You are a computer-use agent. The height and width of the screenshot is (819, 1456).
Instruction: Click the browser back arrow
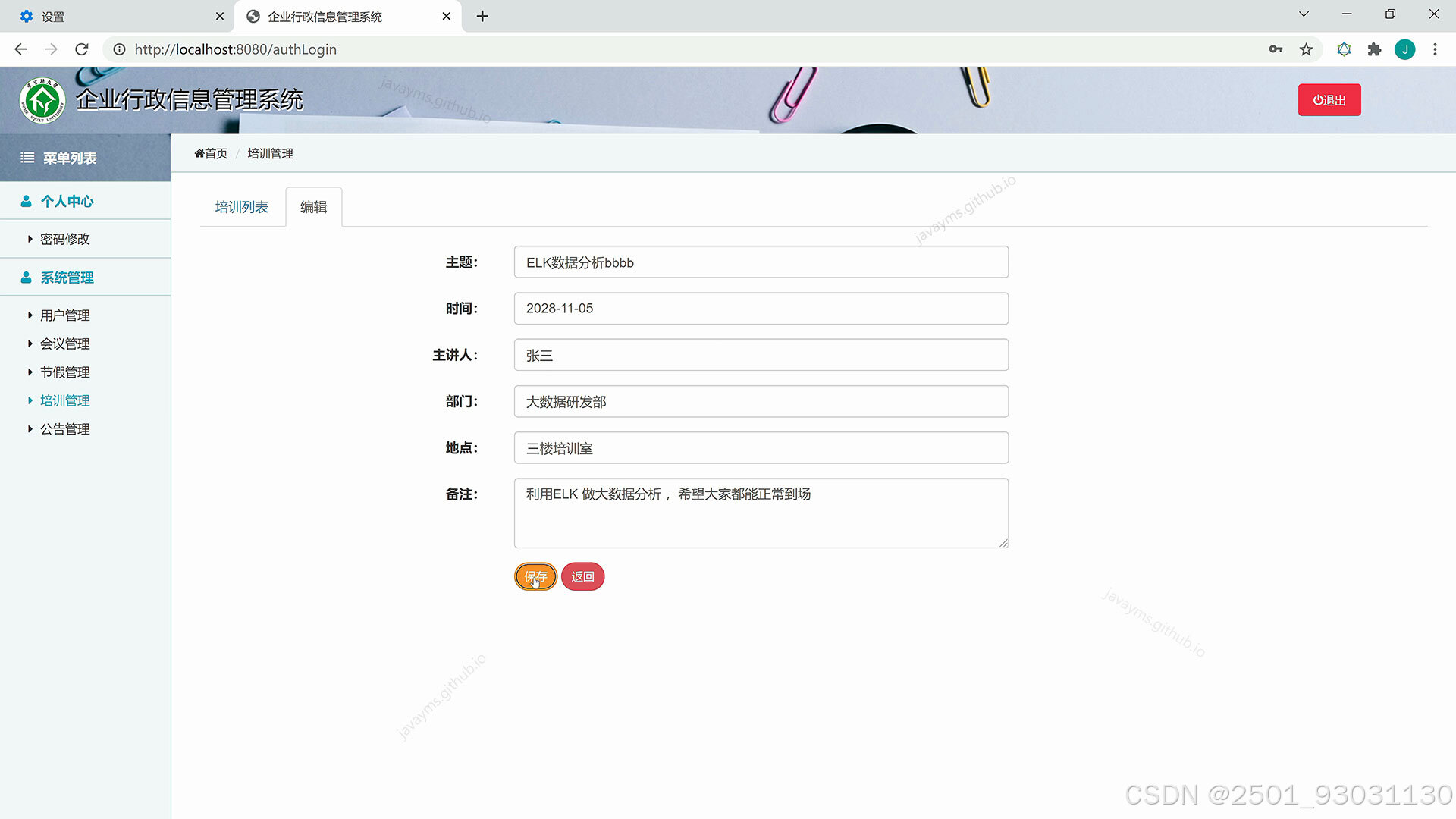tap(20, 49)
